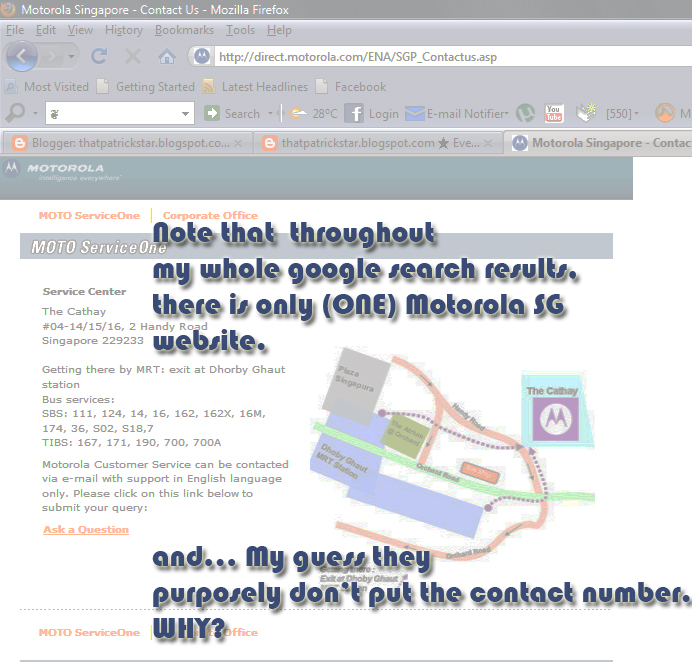This screenshot has height=662, width=692.
Task: Open the Facebook bookmark
Action: 351,87
